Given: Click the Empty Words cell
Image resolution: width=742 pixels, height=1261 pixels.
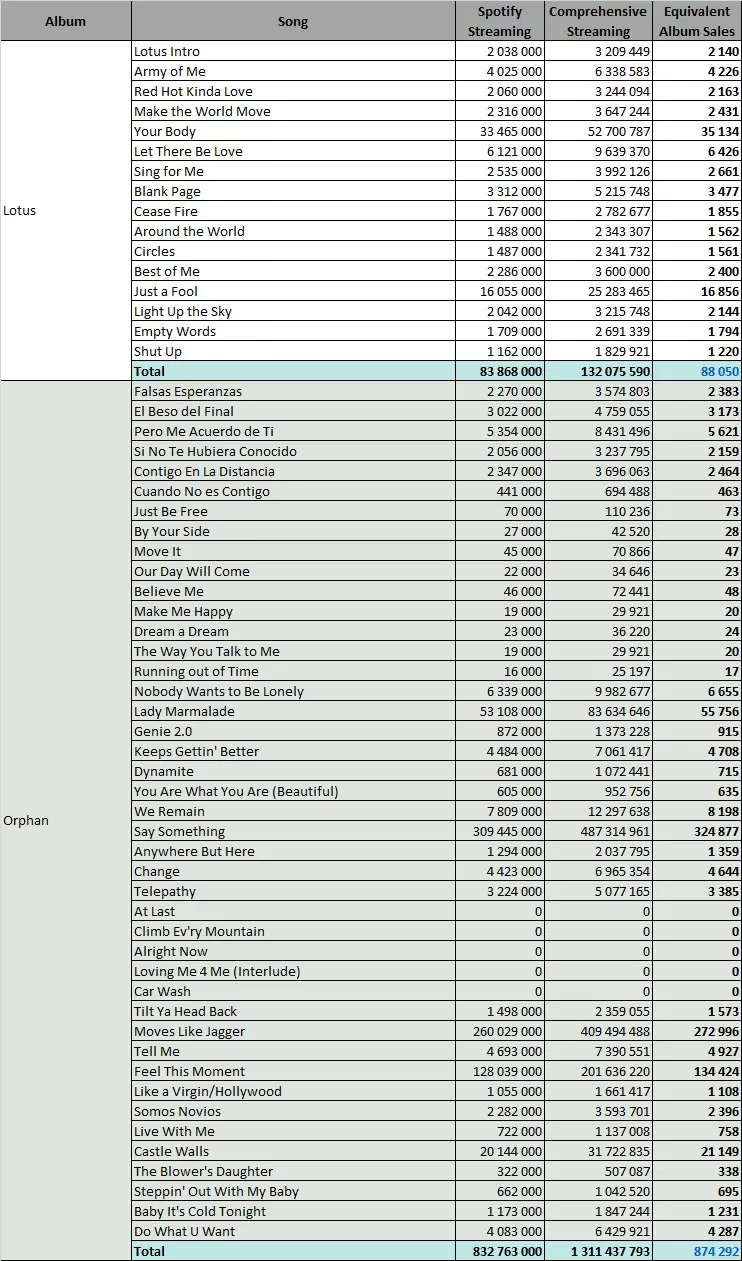Looking at the screenshot, I should 293,331.
